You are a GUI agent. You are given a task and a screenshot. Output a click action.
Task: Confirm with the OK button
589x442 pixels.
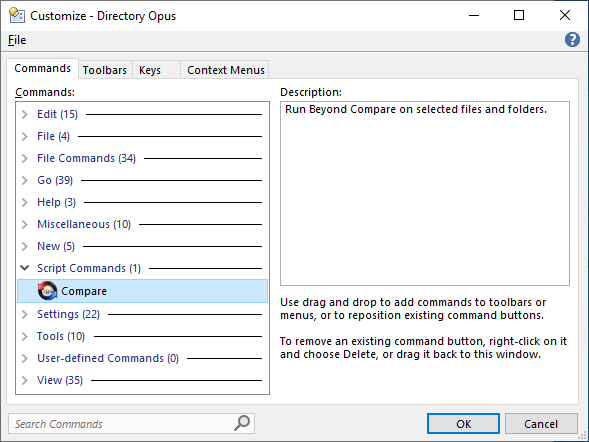[463, 424]
